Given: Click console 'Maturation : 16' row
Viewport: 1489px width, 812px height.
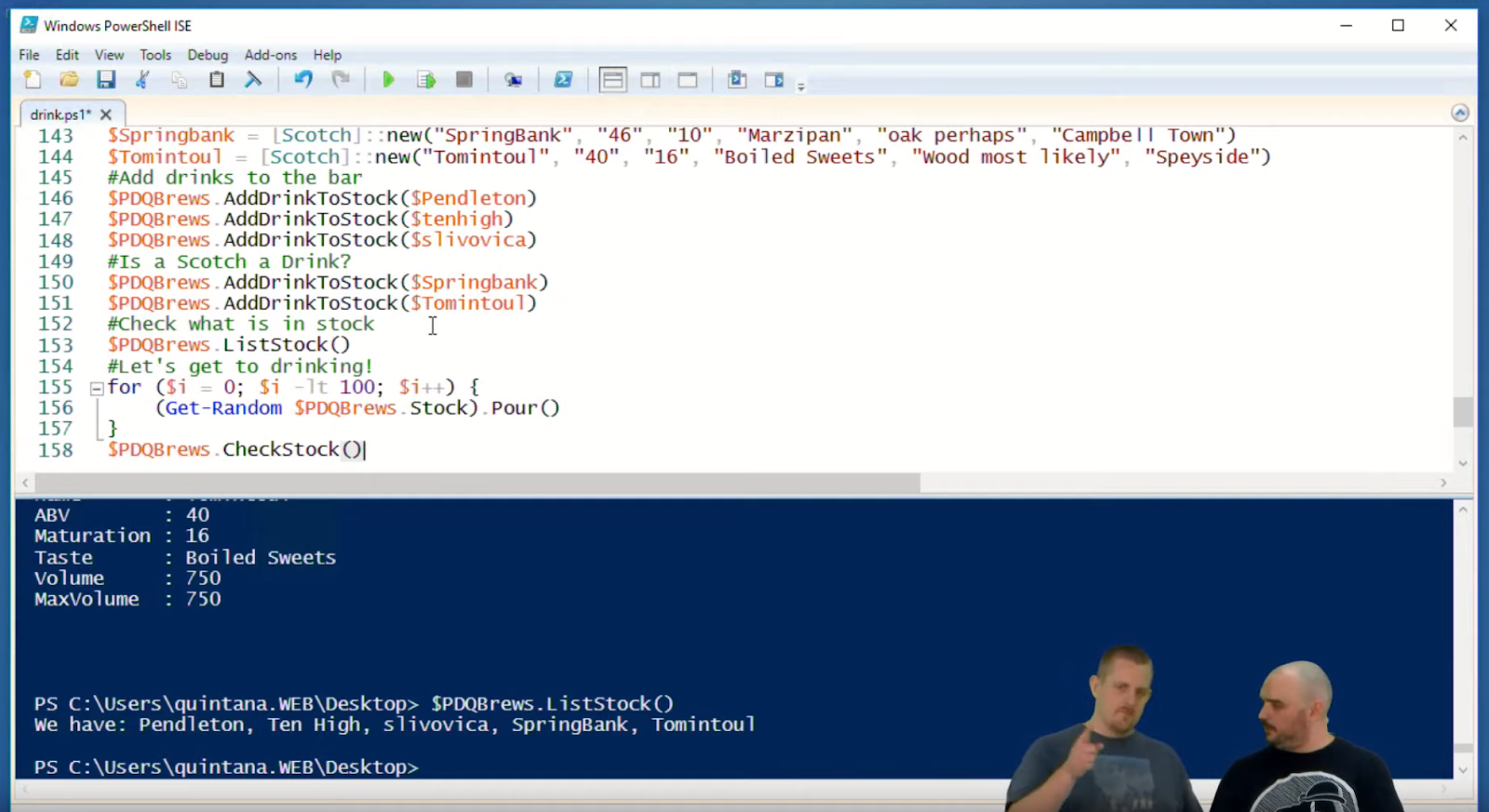Looking at the screenshot, I should [x=122, y=536].
